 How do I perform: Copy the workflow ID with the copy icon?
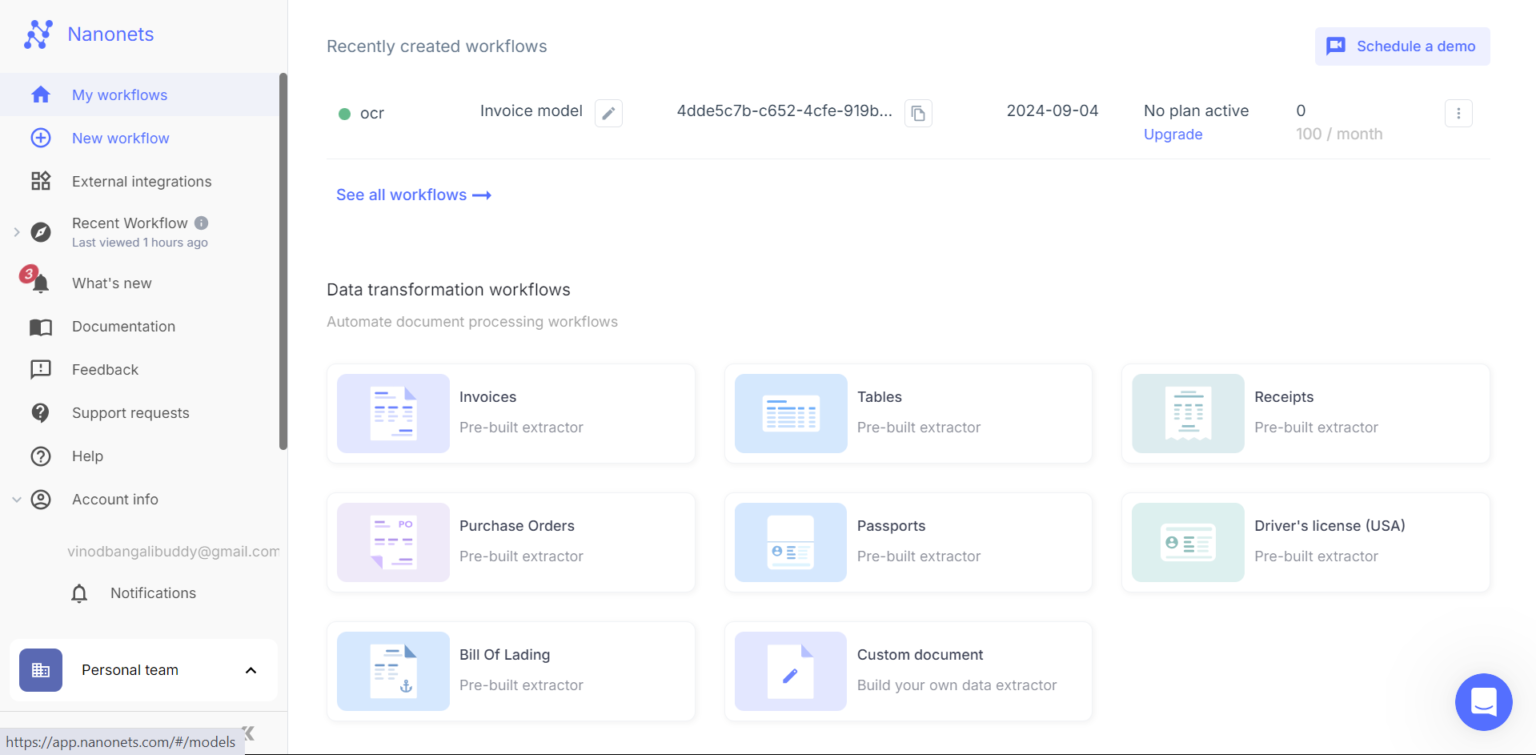click(x=918, y=113)
